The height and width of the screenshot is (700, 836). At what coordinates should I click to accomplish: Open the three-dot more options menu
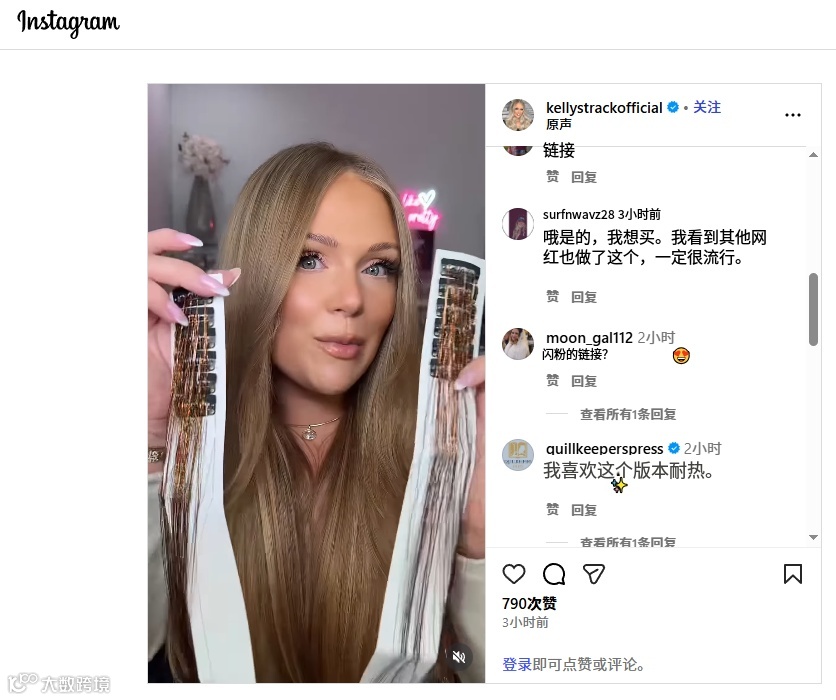tap(793, 115)
